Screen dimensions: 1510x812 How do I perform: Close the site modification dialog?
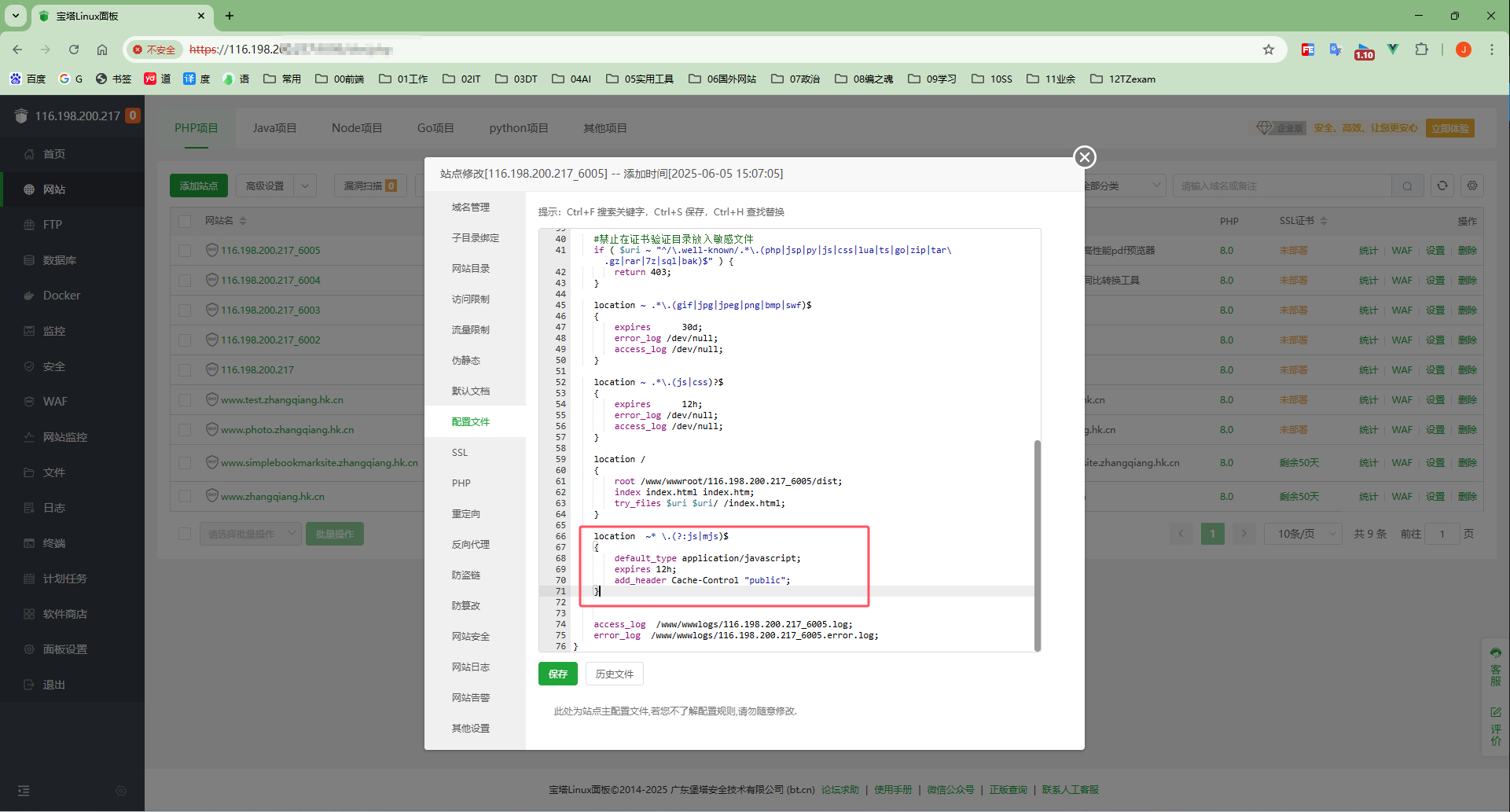coord(1085,157)
